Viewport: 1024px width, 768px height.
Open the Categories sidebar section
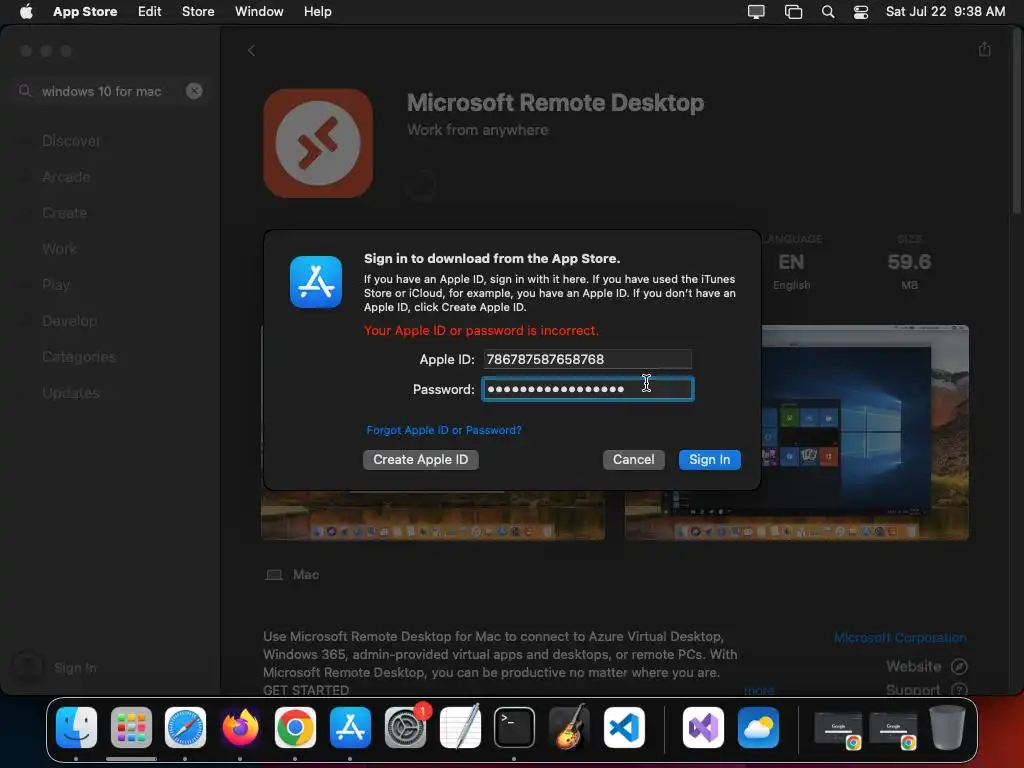click(x=78, y=357)
